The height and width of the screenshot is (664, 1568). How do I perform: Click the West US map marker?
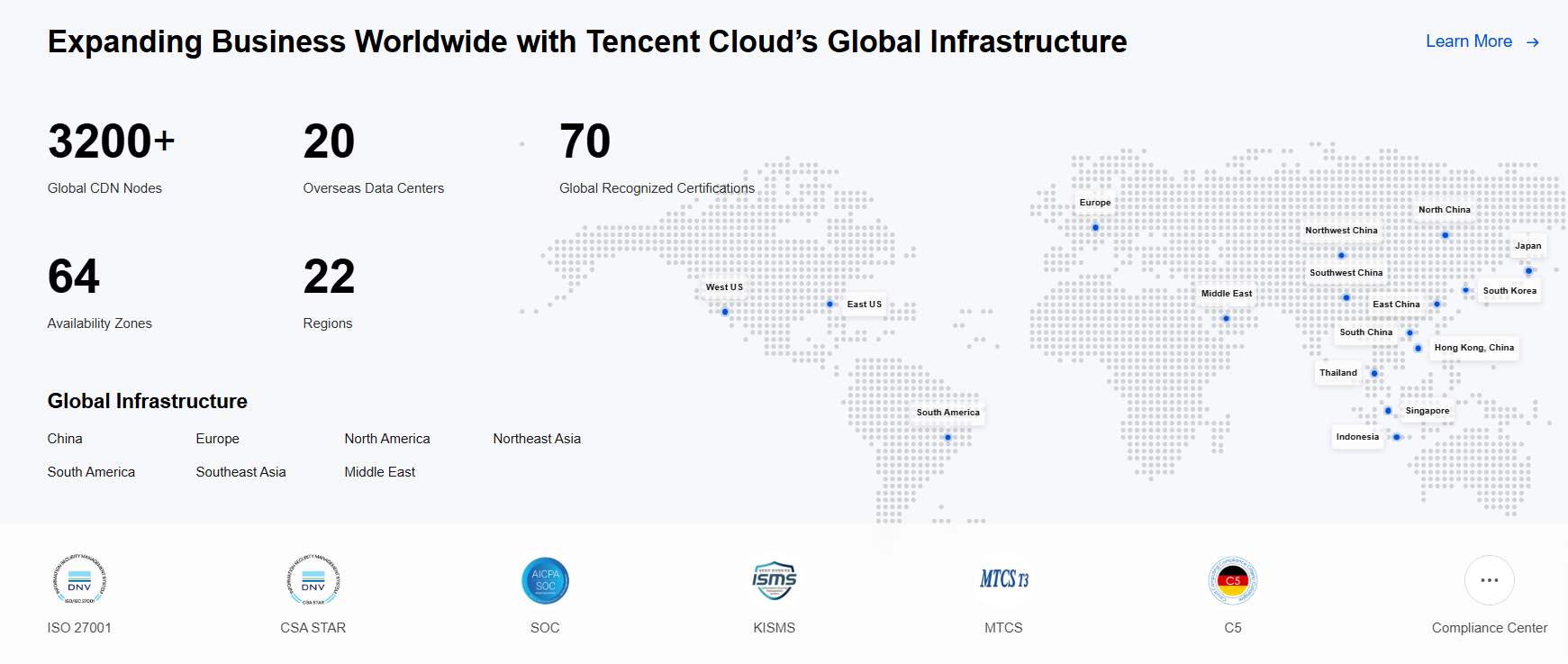pyautogui.click(x=725, y=312)
